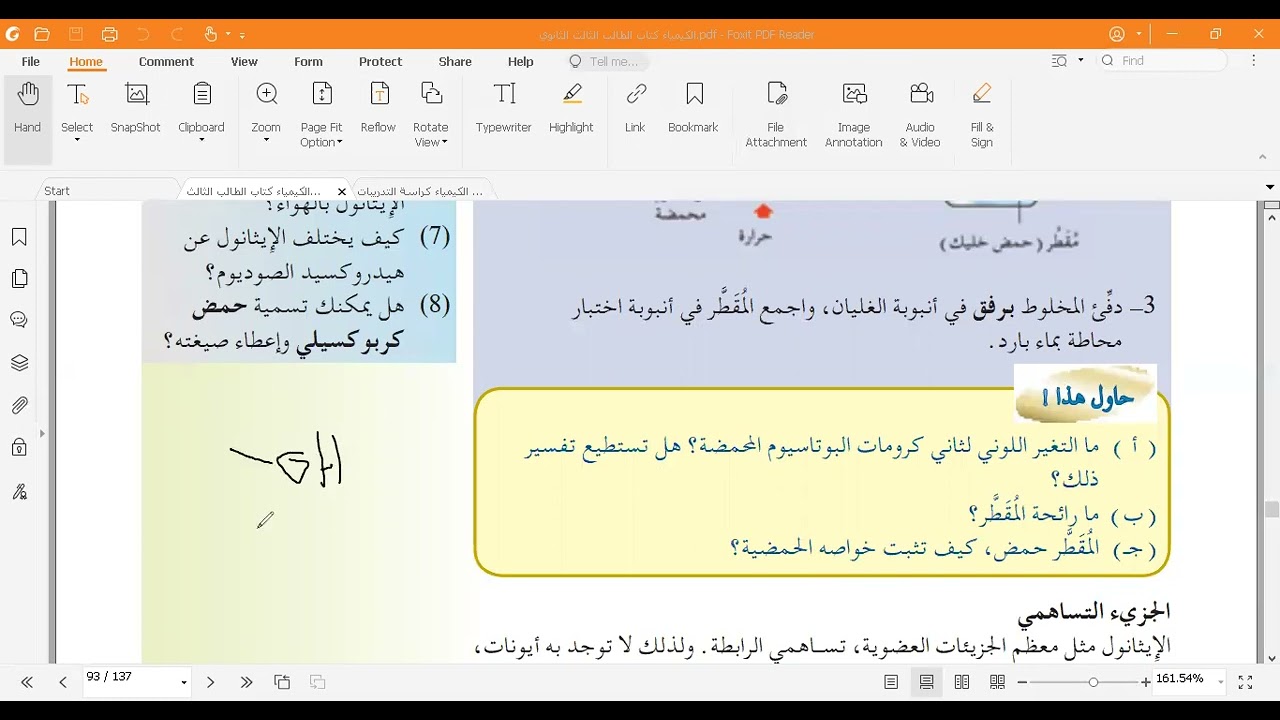Go to the previous page
1280x720 pixels.
62,682
